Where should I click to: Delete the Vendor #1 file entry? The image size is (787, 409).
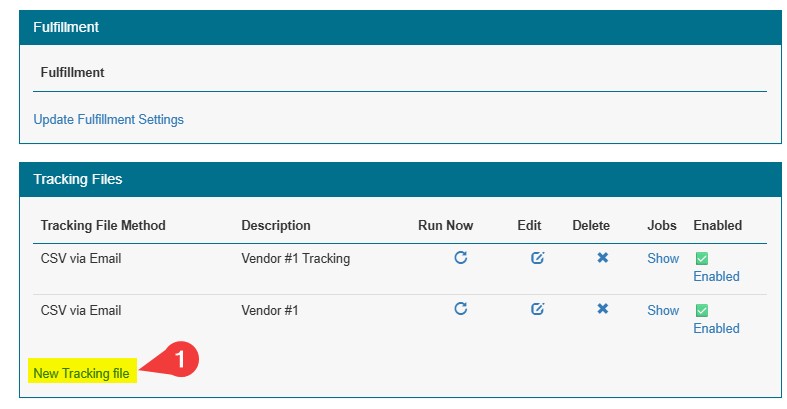[603, 309]
